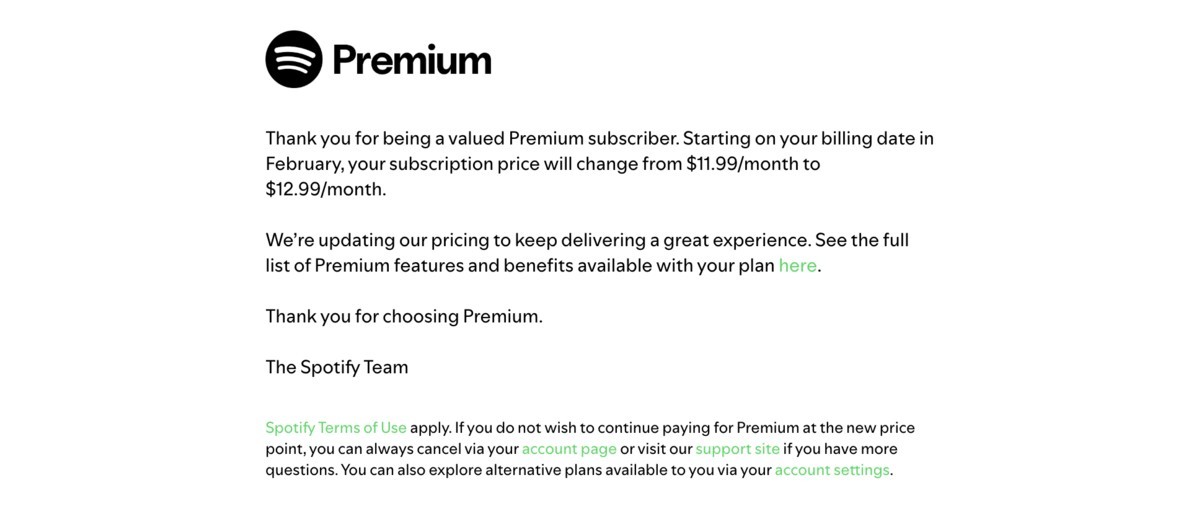Screen dimensions: 1200x506
Task: Open the "here" Premium features link
Action: click(797, 266)
